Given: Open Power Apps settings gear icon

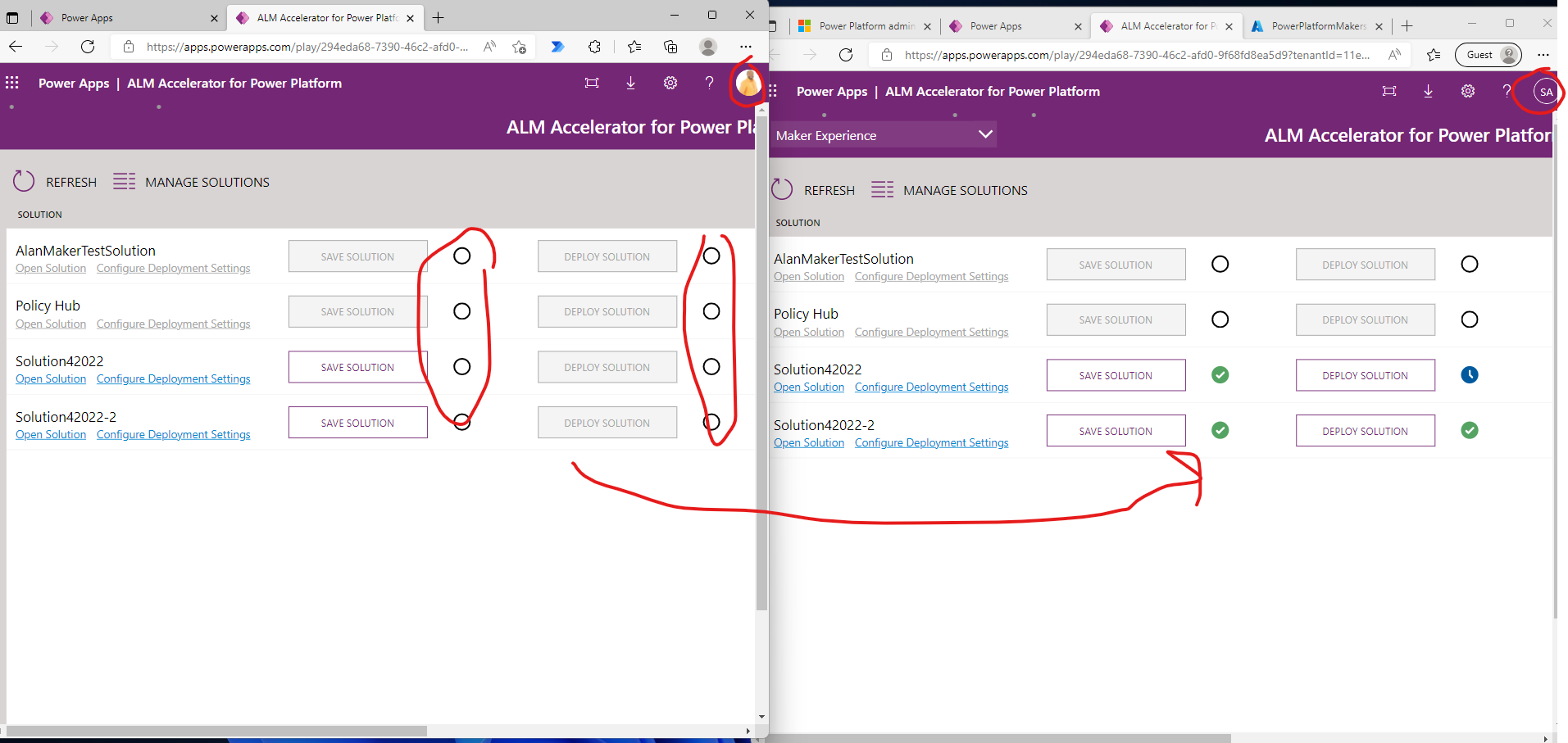Looking at the screenshot, I should click(x=670, y=83).
